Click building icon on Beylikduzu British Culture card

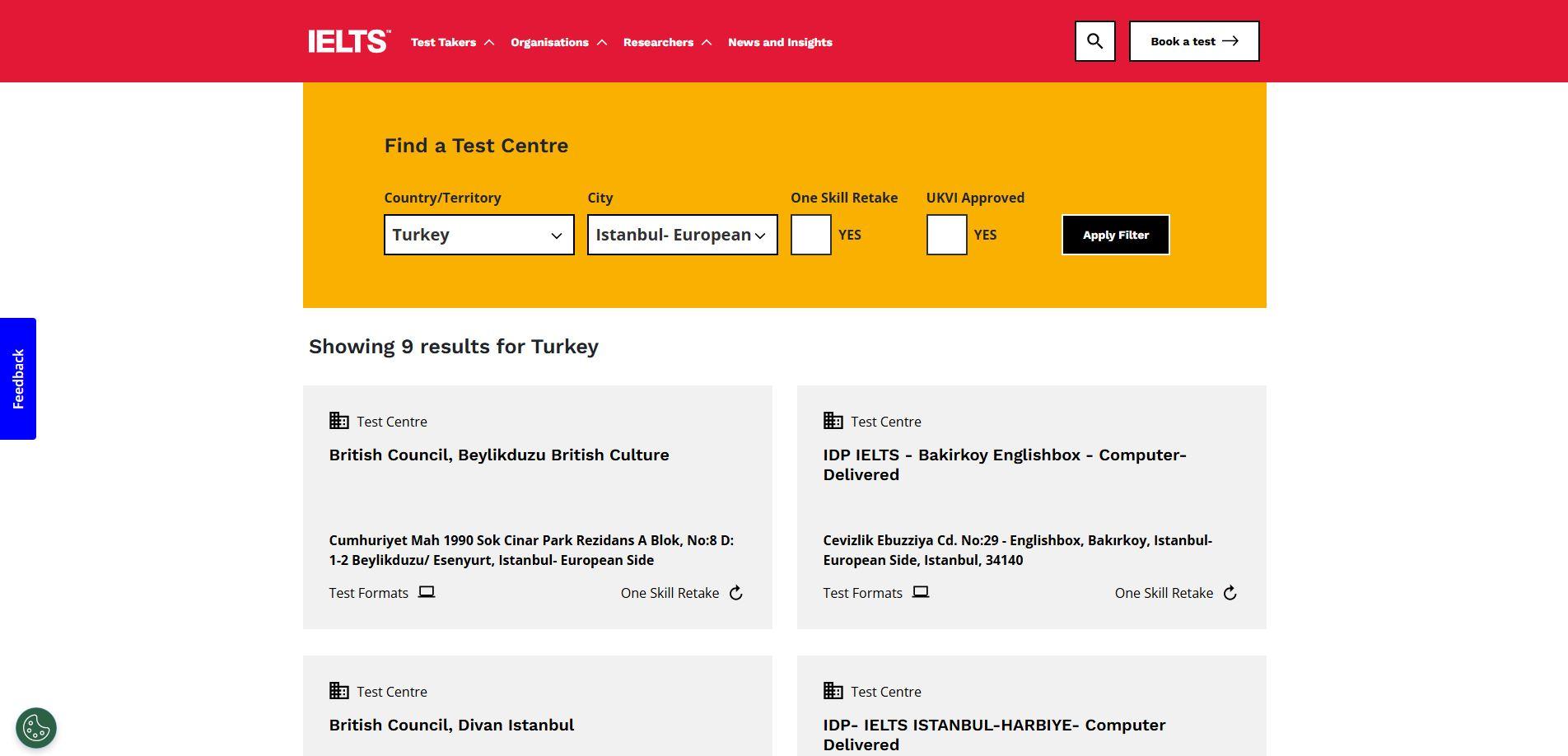pyautogui.click(x=339, y=421)
